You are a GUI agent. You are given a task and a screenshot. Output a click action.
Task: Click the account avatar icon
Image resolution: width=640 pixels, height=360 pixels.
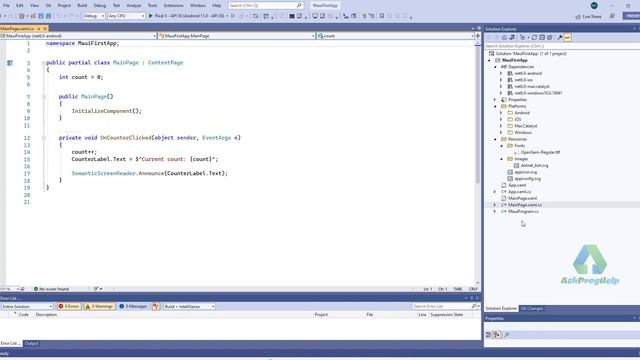[x=594, y=5]
